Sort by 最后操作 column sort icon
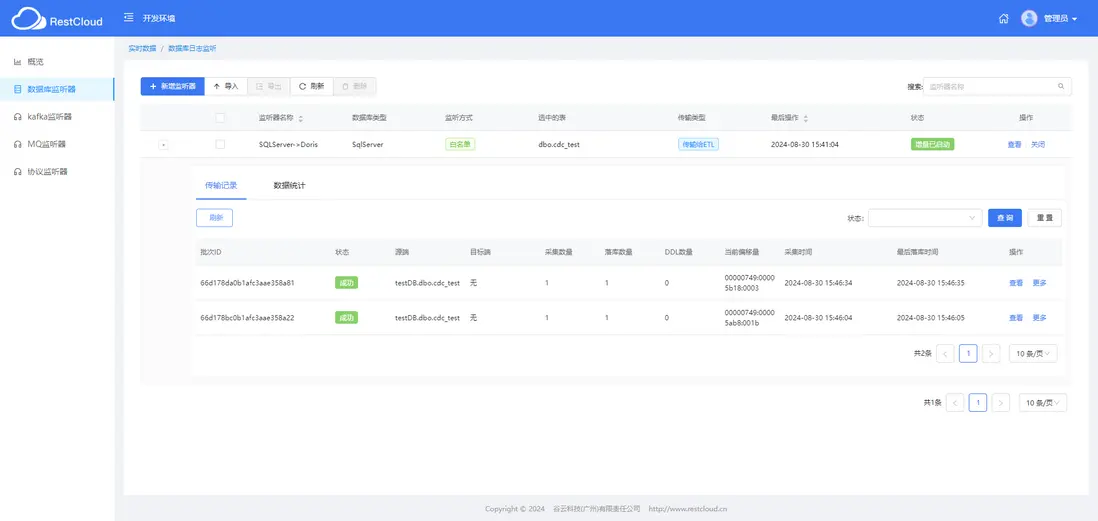The image size is (1098, 521). pyautogui.click(x=805, y=118)
